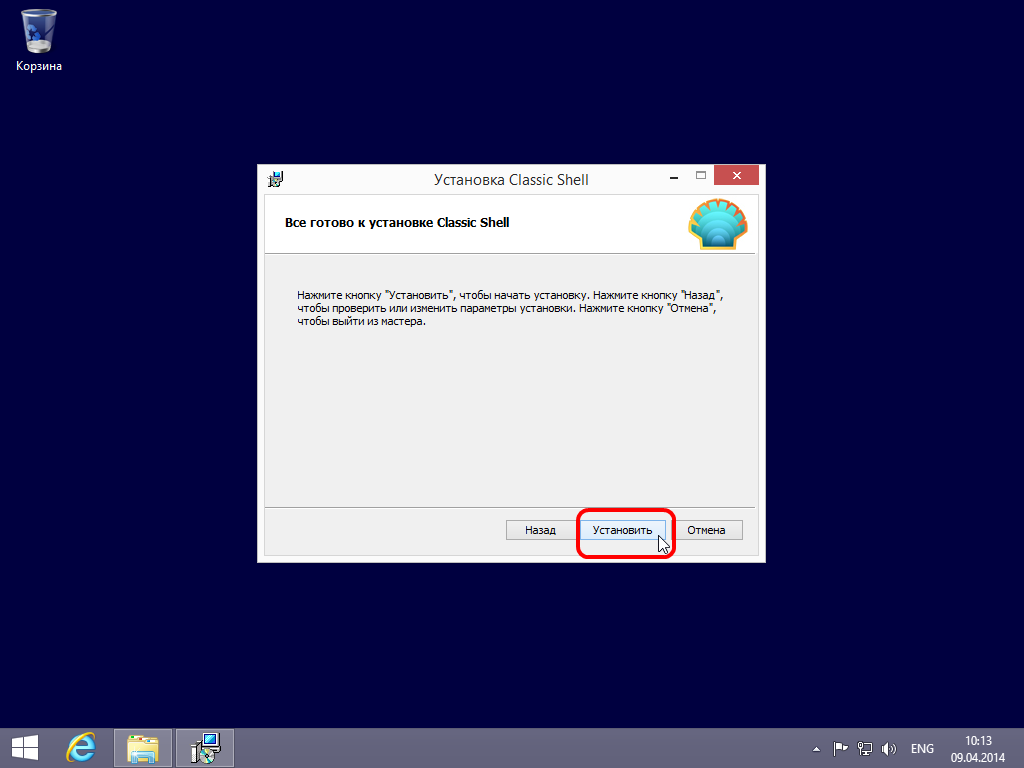Click the heading "Все готово к установке Classic Shell"
1024x768 pixels.
[x=397, y=223]
